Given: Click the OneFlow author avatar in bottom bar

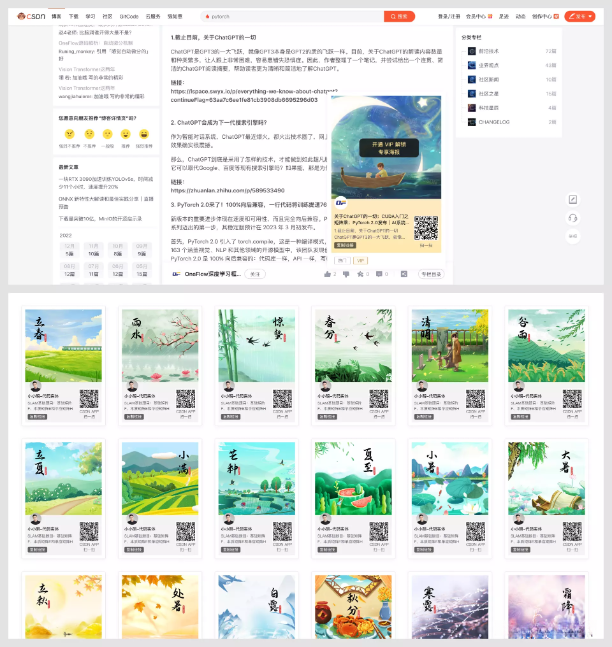Looking at the screenshot, I should pyautogui.click(x=176, y=274).
